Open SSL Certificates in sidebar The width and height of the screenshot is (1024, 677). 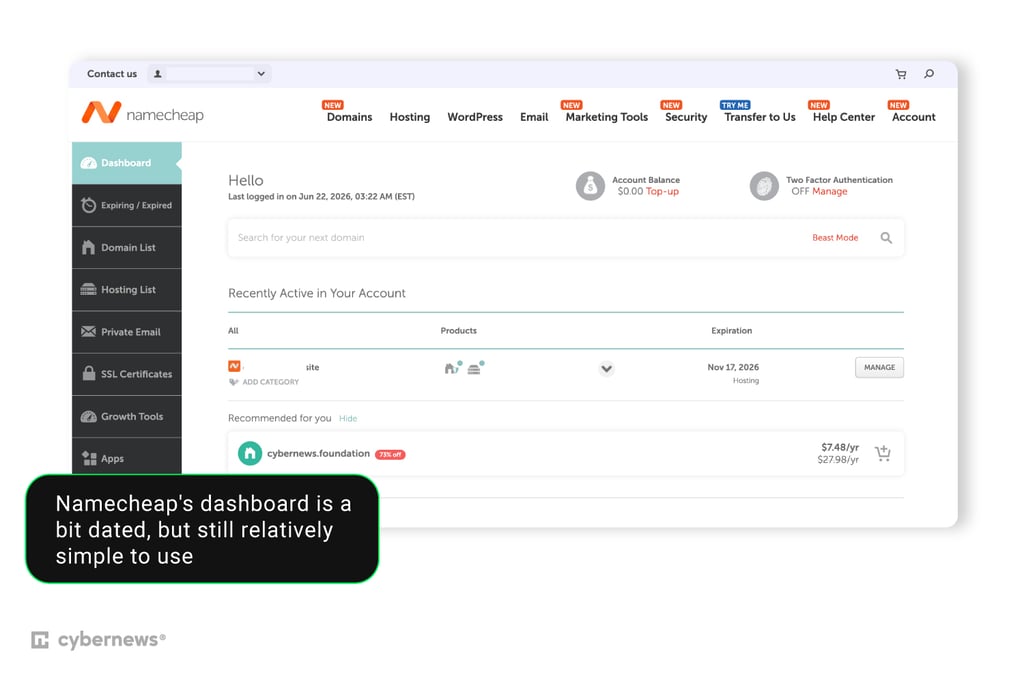[127, 374]
